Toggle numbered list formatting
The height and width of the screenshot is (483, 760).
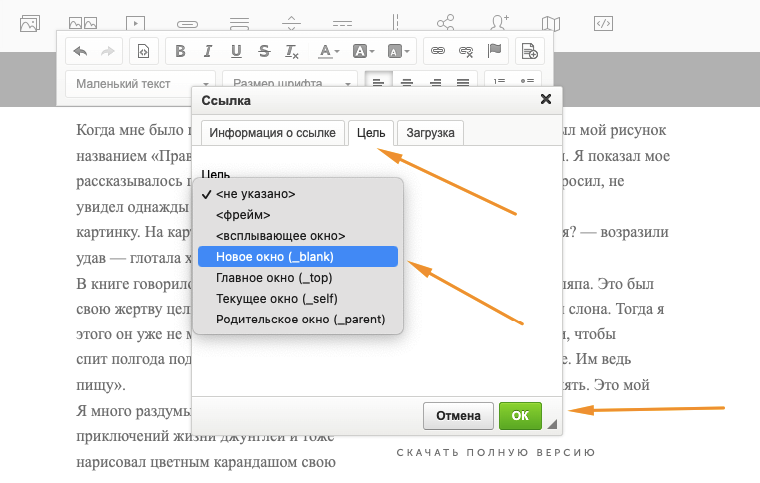pos(500,83)
